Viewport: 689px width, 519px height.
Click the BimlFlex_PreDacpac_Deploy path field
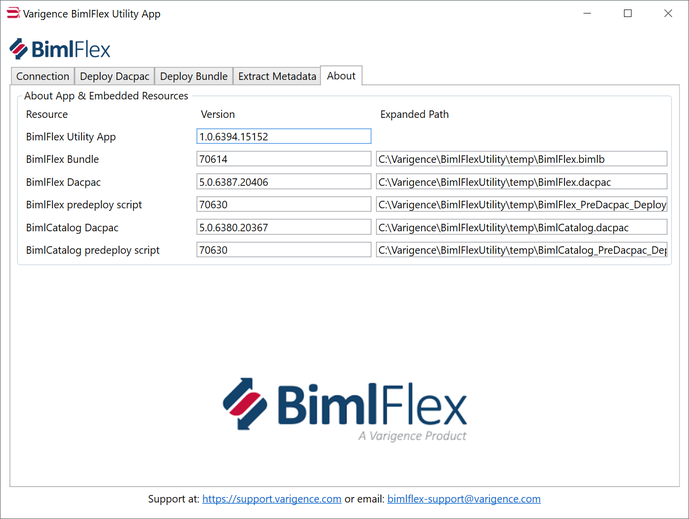click(x=522, y=204)
